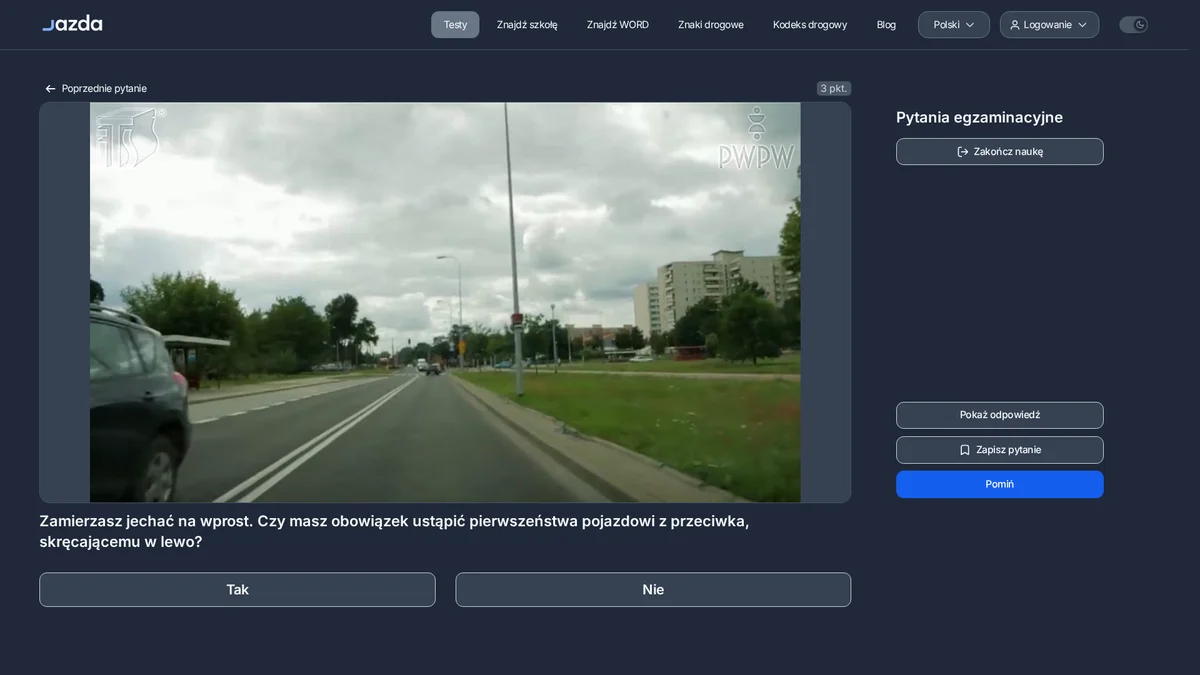The height and width of the screenshot is (675, 1200).
Task: Open Znajdź WORD page
Action: pyautogui.click(x=618, y=25)
